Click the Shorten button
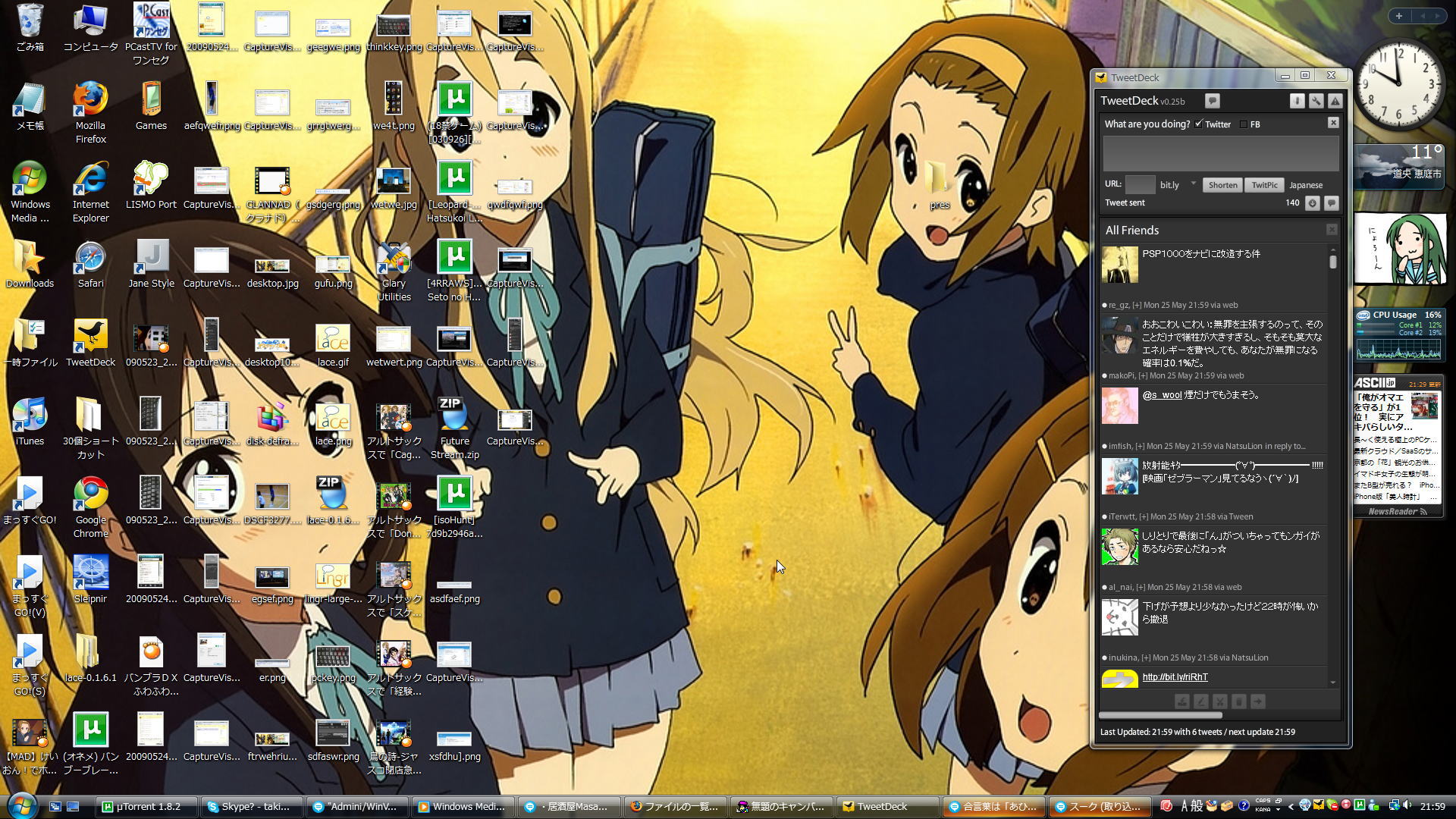The height and width of the screenshot is (819, 1456). click(1222, 185)
